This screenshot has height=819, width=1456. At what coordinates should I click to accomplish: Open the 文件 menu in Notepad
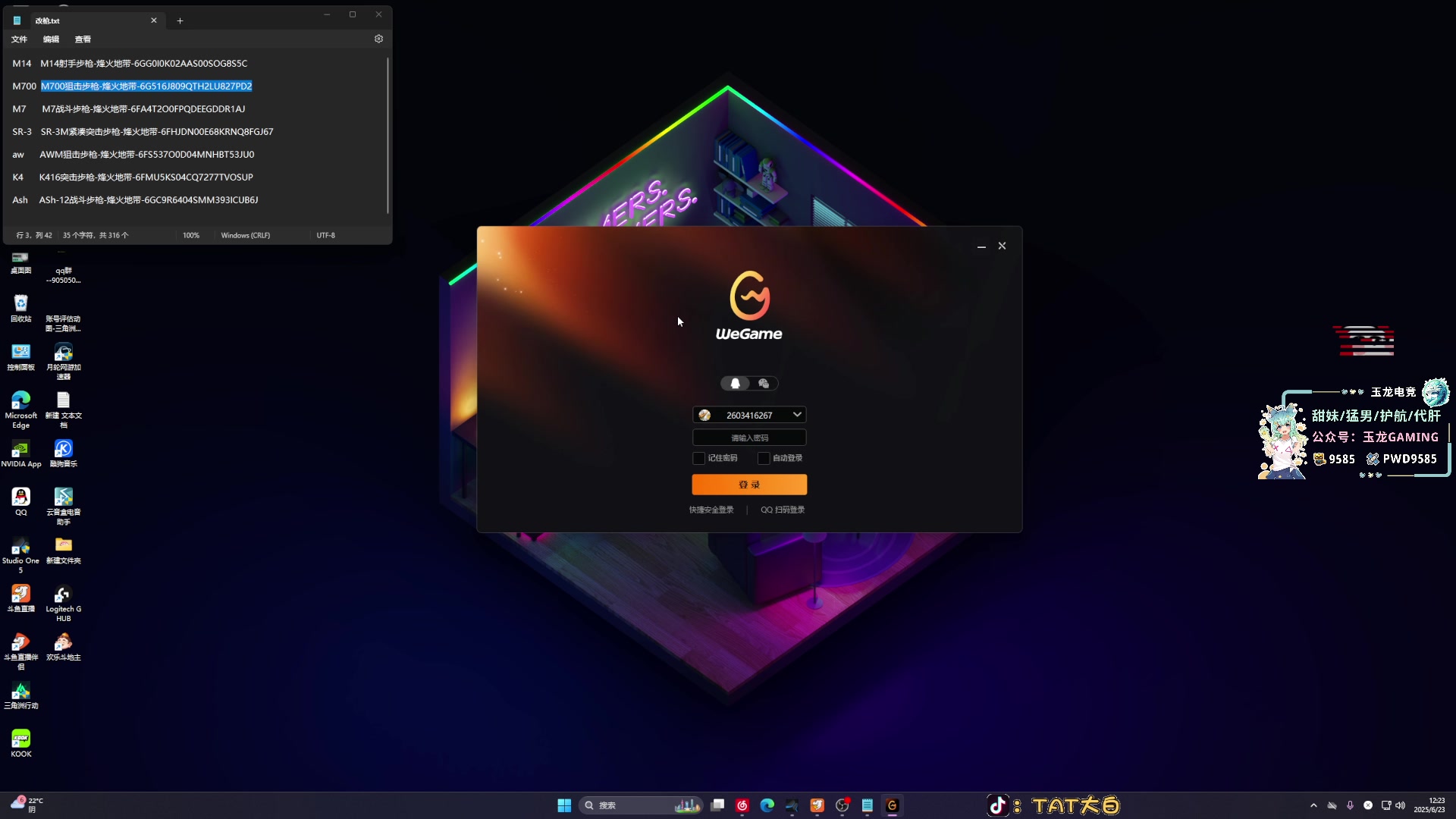(19, 39)
